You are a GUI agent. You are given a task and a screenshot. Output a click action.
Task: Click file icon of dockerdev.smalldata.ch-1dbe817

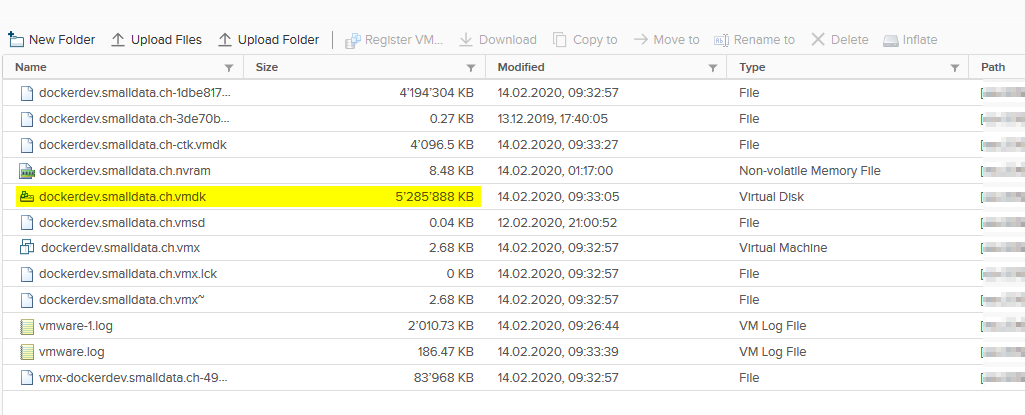[26, 93]
